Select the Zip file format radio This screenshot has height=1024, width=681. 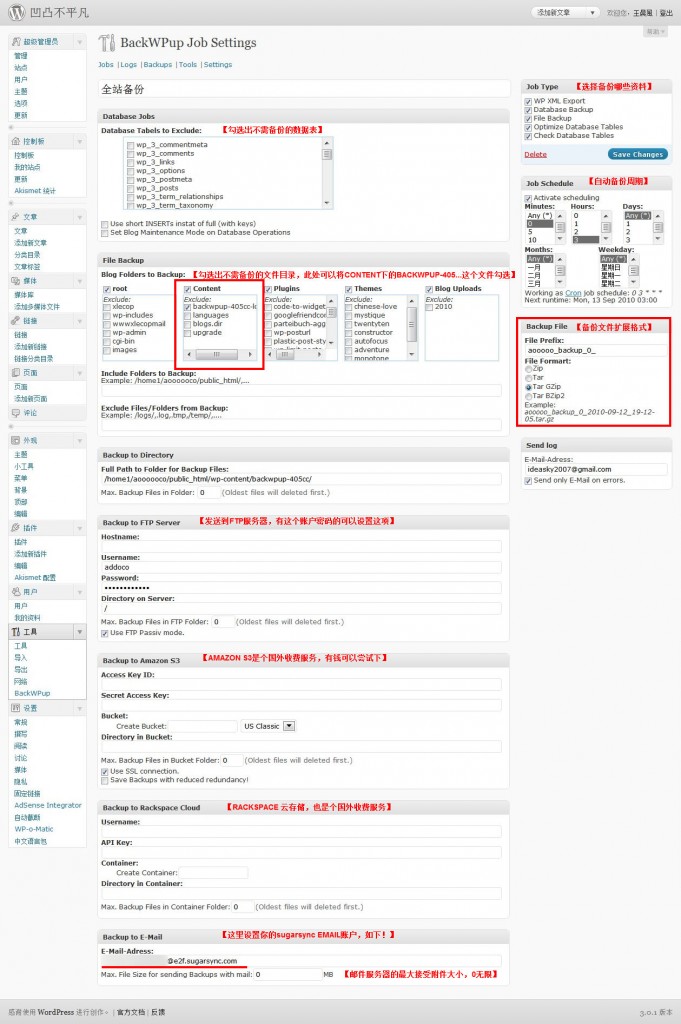529,369
